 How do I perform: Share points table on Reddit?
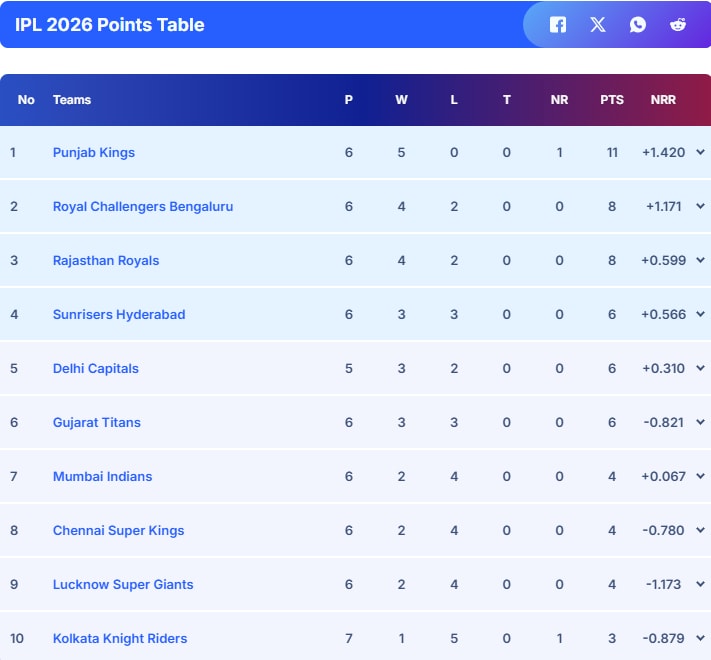point(678,25)
